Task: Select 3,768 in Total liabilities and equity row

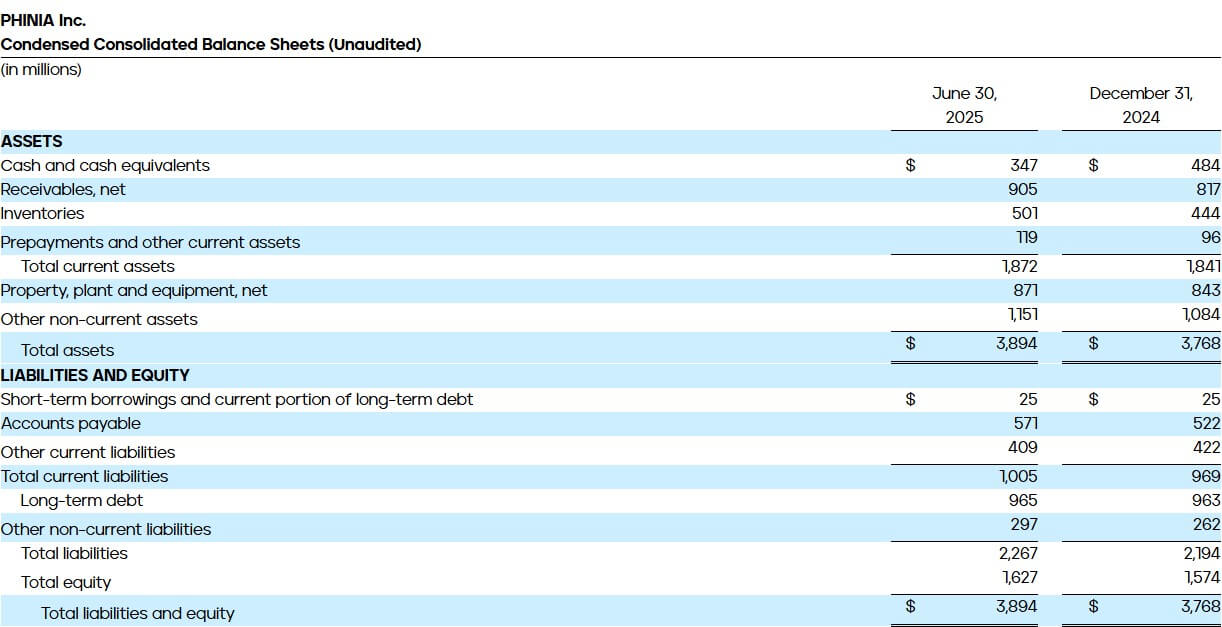Action: pos(1200,606)
